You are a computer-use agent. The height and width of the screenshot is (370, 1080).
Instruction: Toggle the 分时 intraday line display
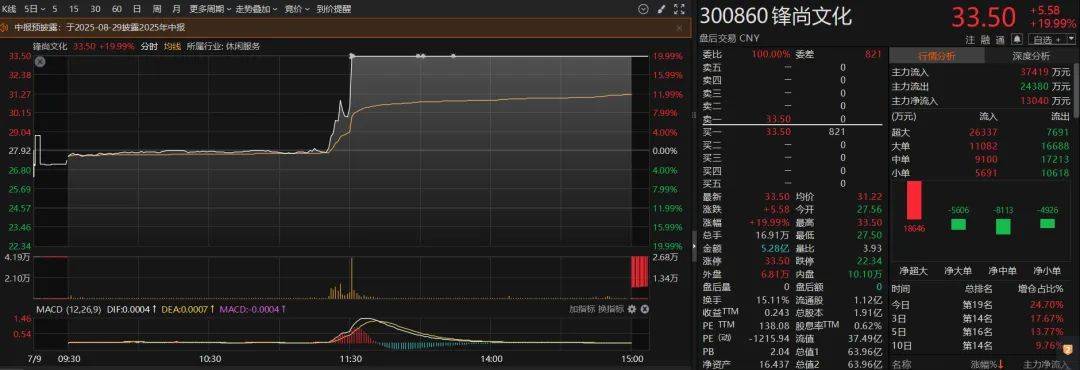point(149,46)
